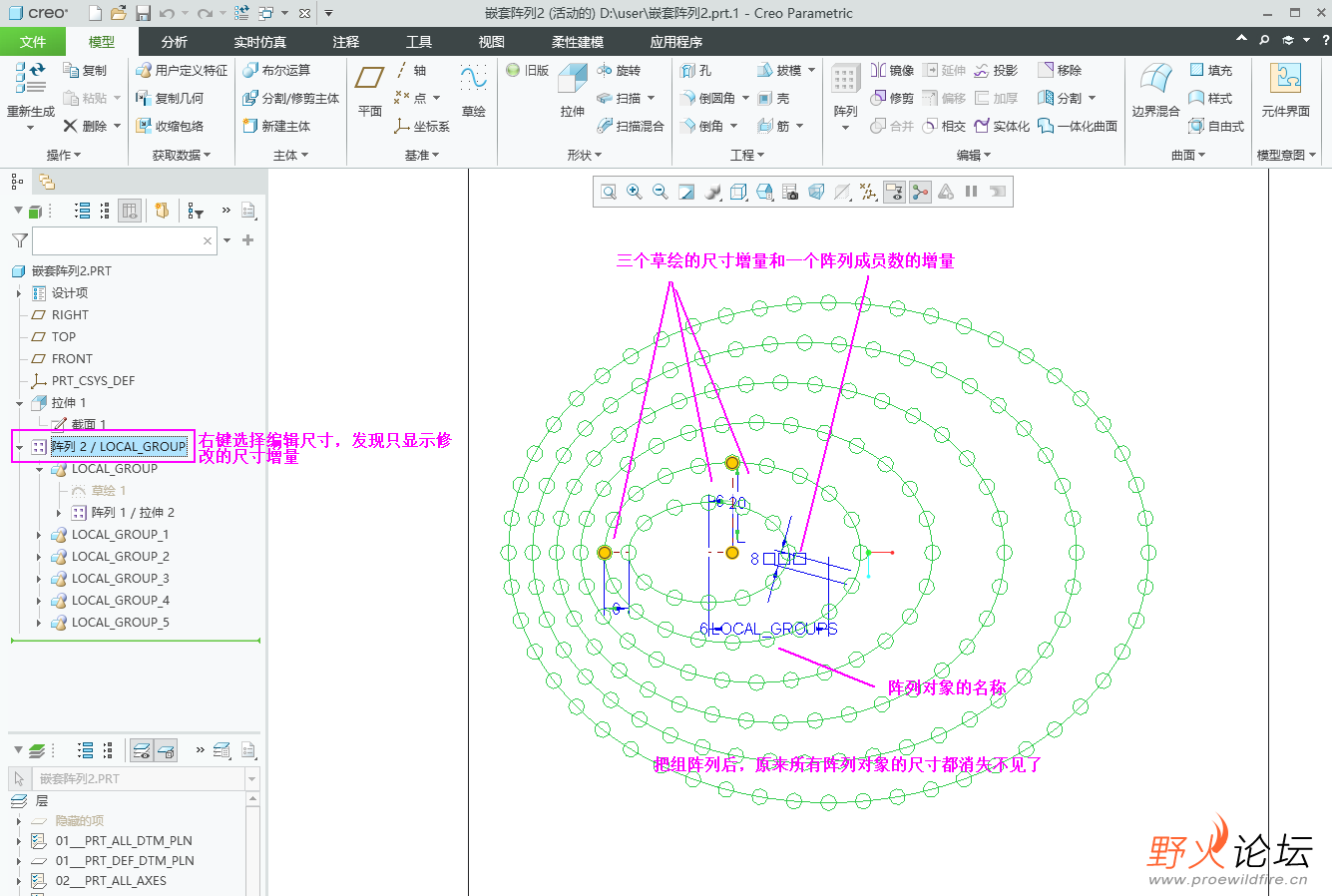Click the 收缩包络 button
The image size is (1332, 896).
click(170, 127)
